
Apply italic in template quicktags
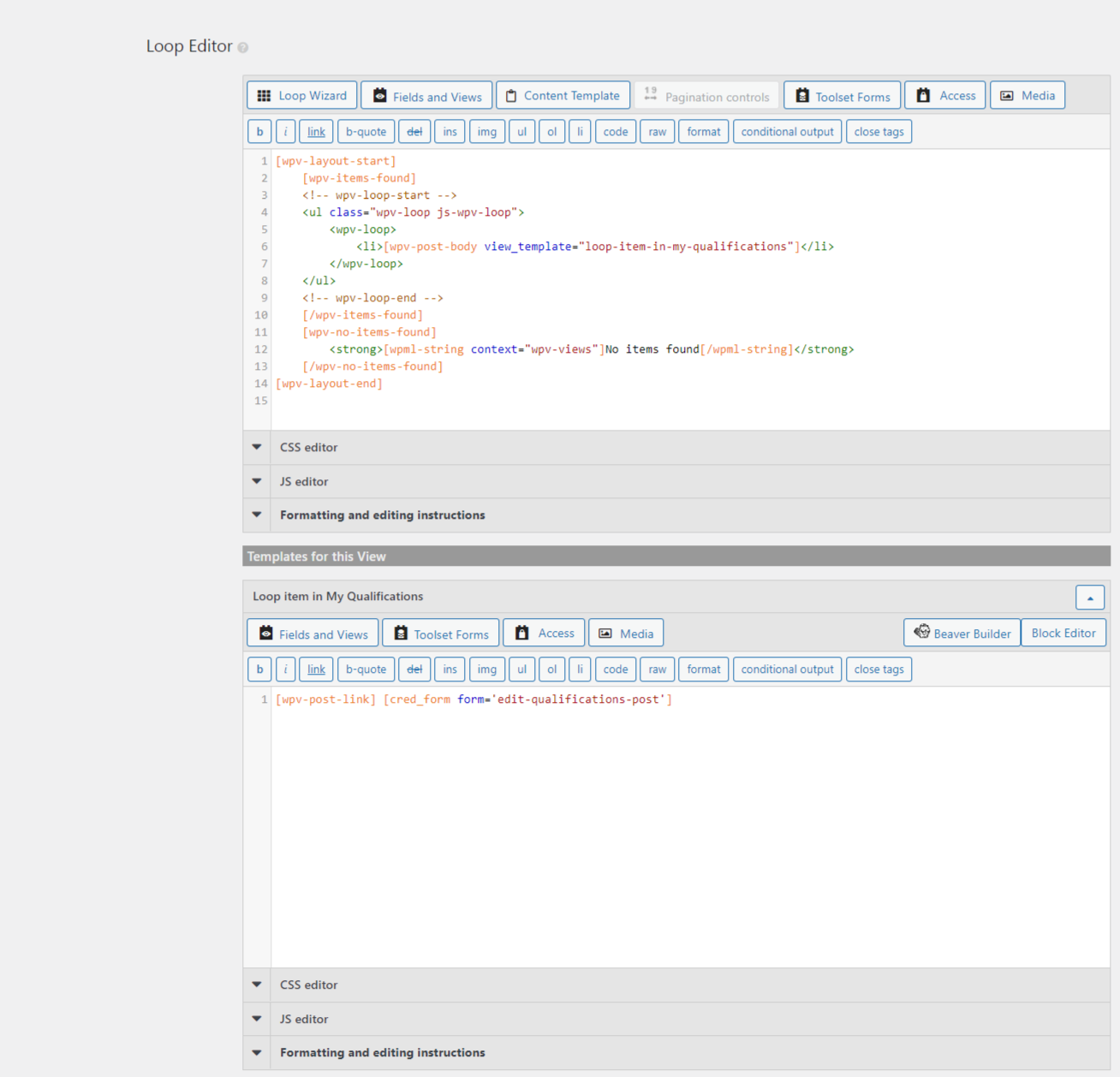[x=286, y=669]
